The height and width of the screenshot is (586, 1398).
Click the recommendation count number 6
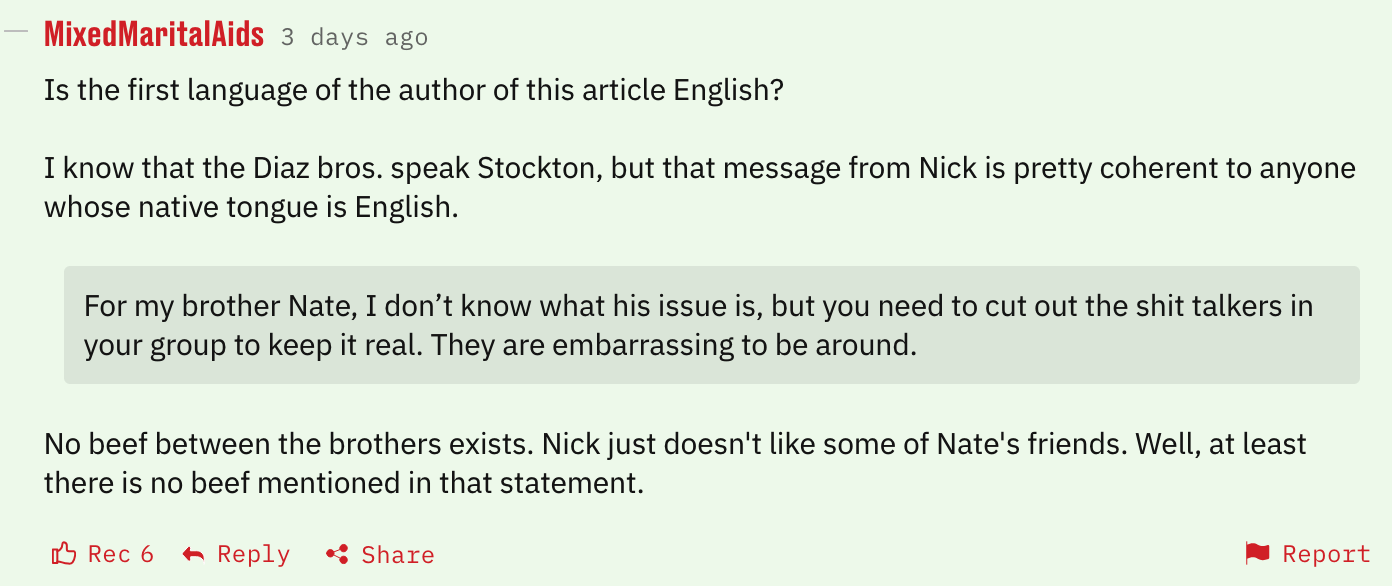146,554
